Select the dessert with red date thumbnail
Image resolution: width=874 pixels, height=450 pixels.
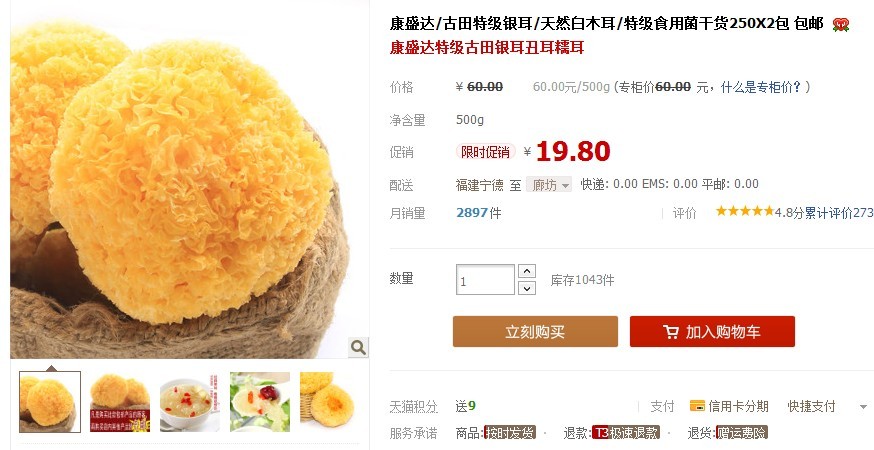click(260, 402)
